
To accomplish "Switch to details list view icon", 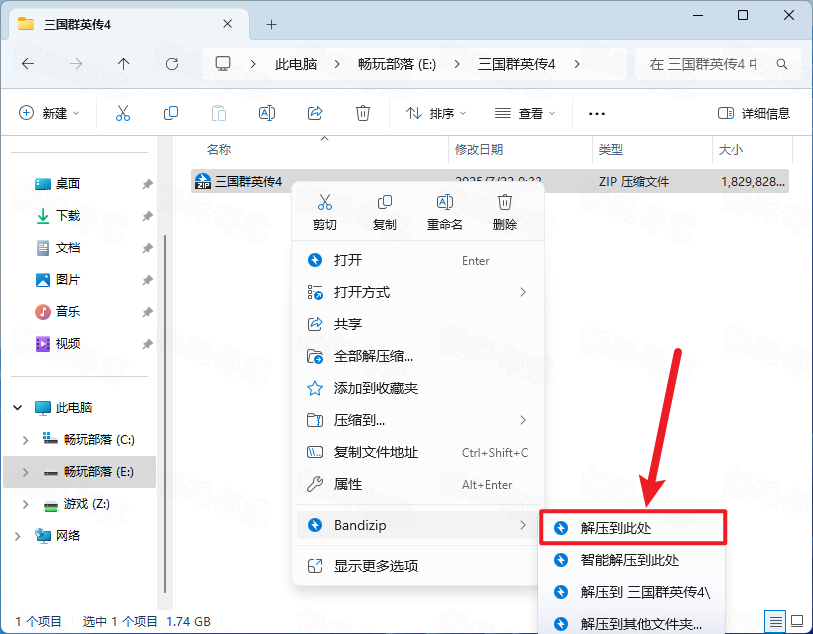I will [x=775, y=621].
